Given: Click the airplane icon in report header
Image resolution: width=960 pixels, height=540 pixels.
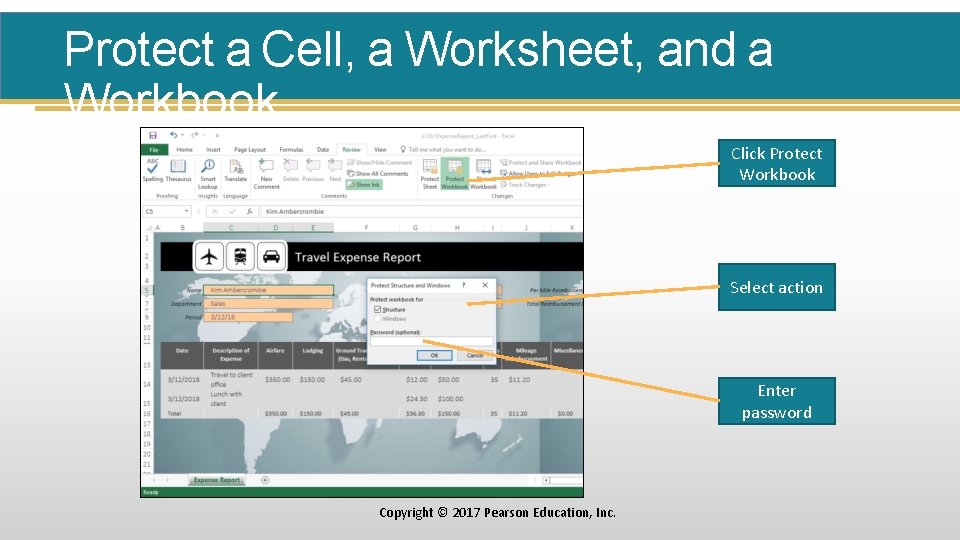Looking at the screenshot, I should click(x=209, y=257).
